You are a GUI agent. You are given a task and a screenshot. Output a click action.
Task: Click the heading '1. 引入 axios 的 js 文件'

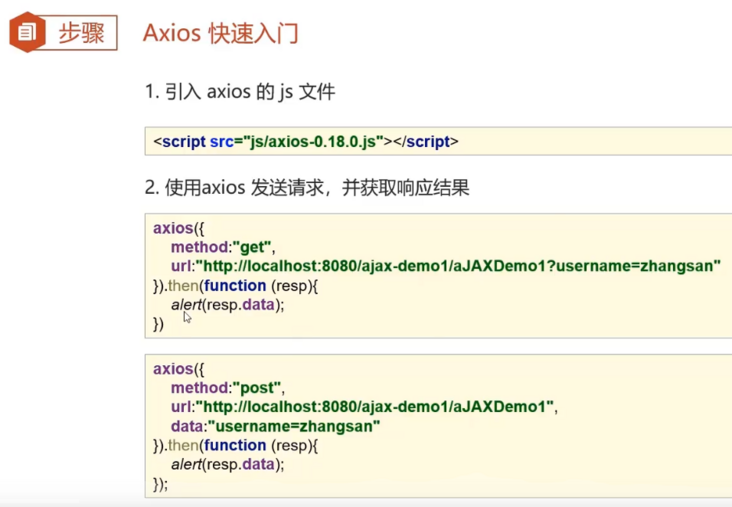click(240, 92)
